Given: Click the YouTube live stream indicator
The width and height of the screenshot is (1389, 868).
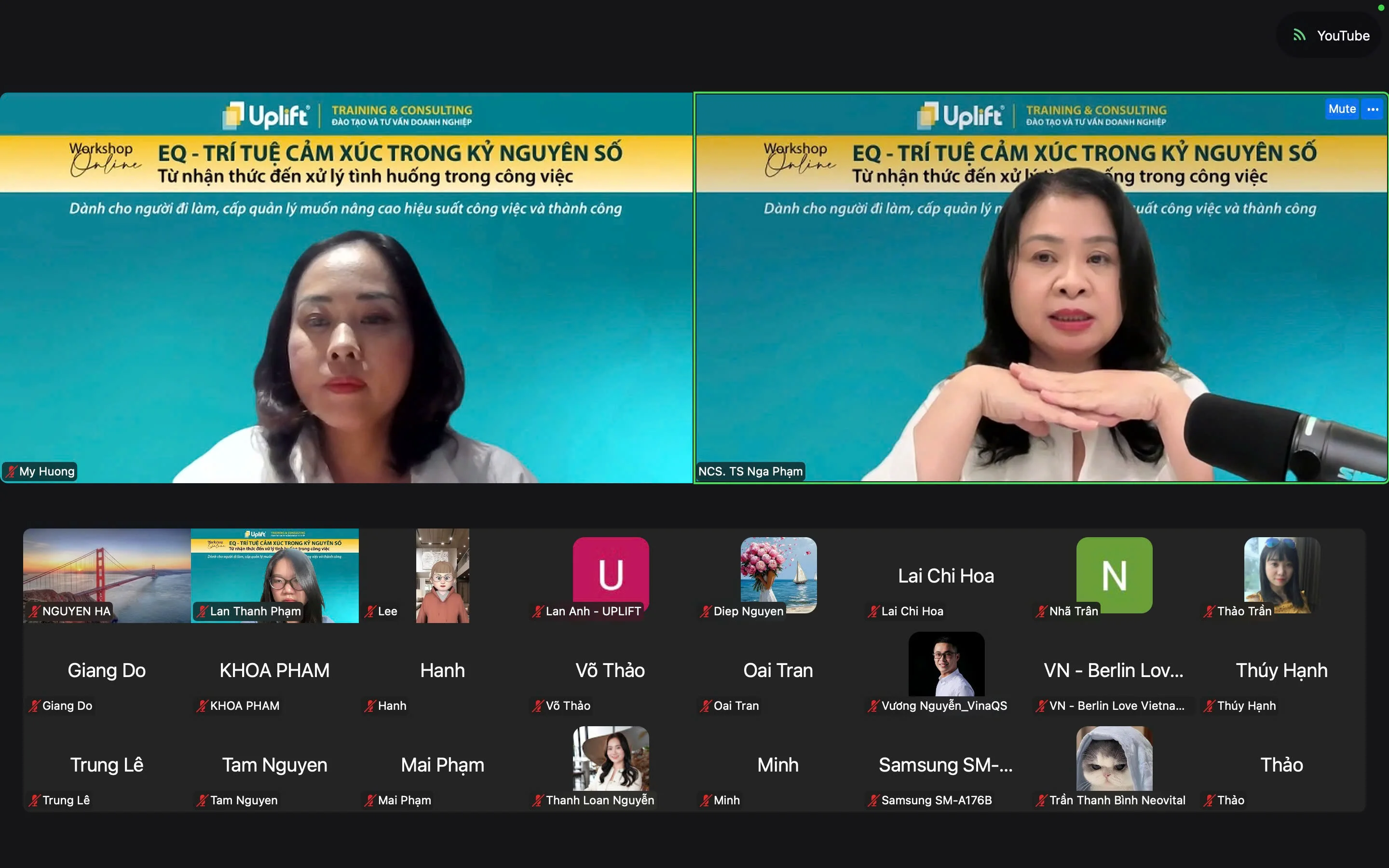Looking at the screenshot, I should [1331, 36].
